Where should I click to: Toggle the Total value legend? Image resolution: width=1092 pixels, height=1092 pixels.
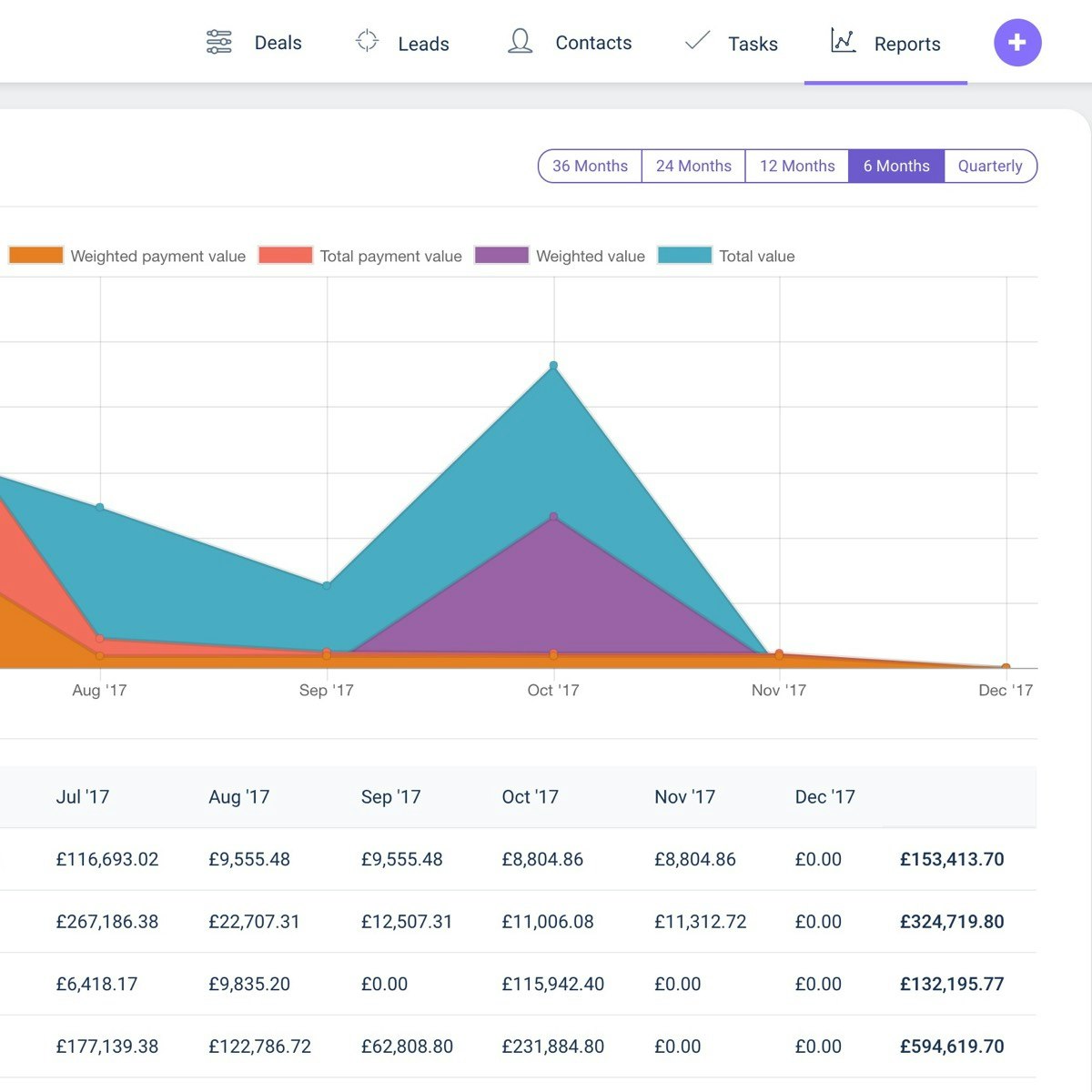[x=726, y=256]
